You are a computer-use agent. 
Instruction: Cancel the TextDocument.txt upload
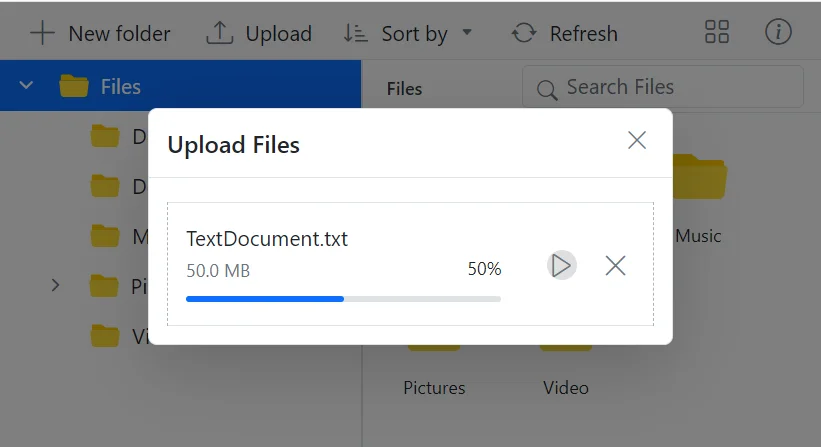coord(616,265)
